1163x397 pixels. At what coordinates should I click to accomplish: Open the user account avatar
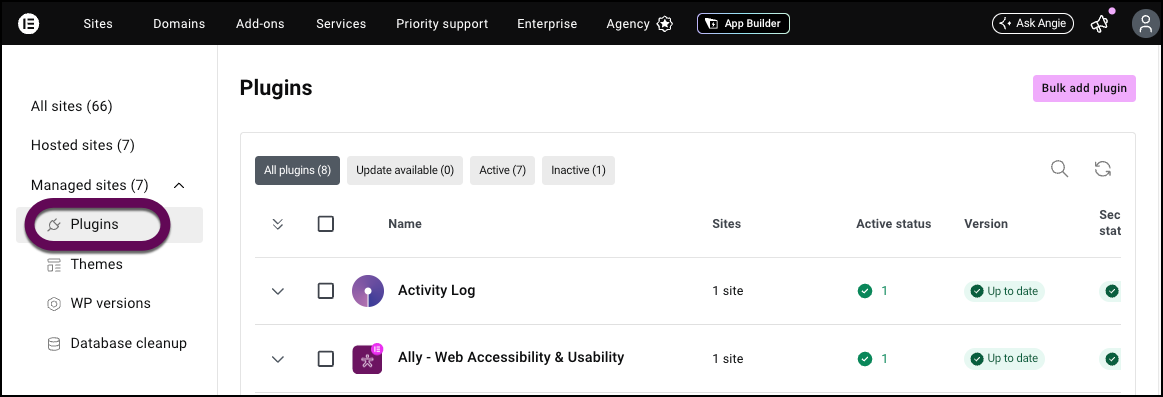(1145, 24)
